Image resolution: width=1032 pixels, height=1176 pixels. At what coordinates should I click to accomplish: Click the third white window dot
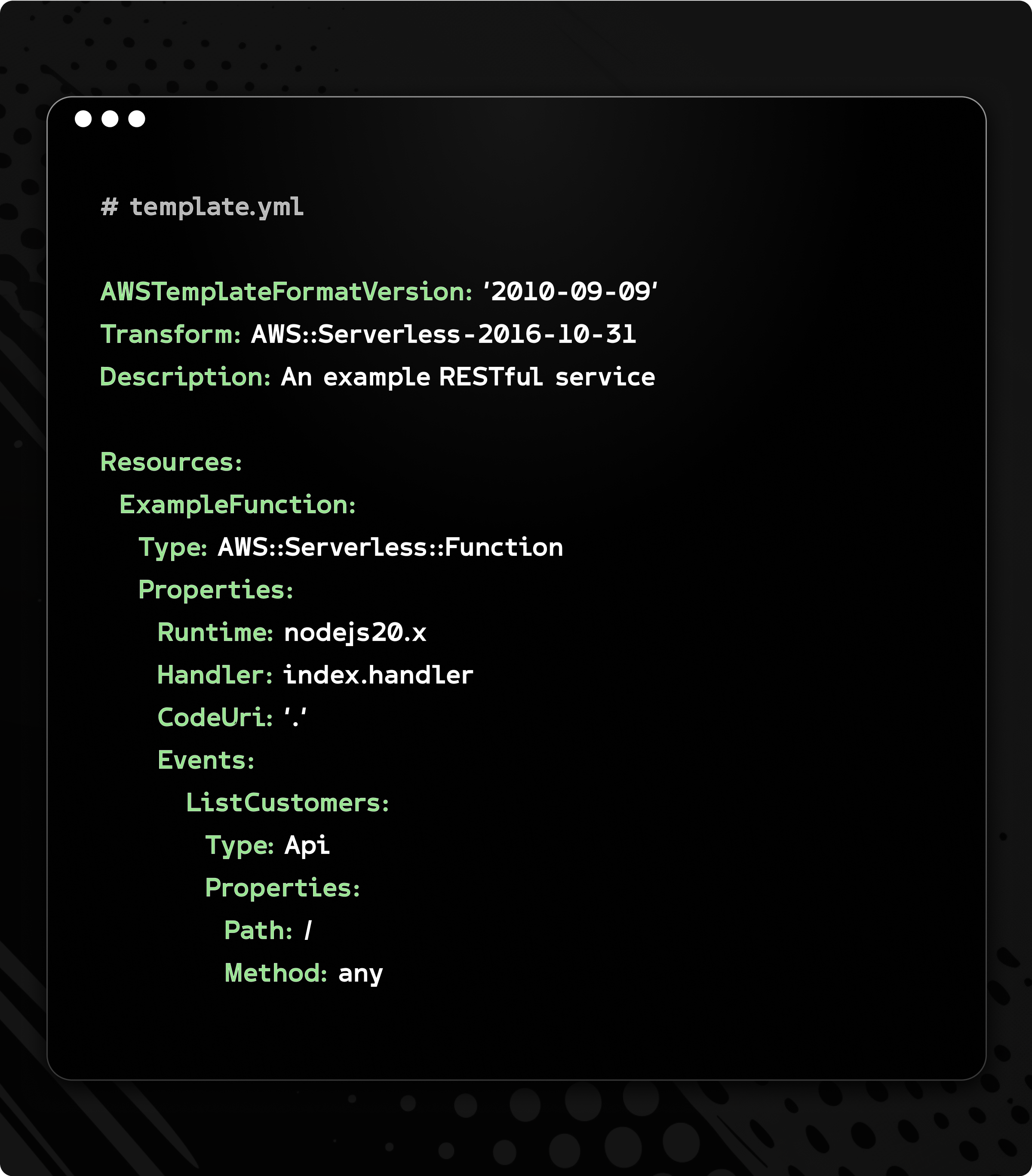136,119
